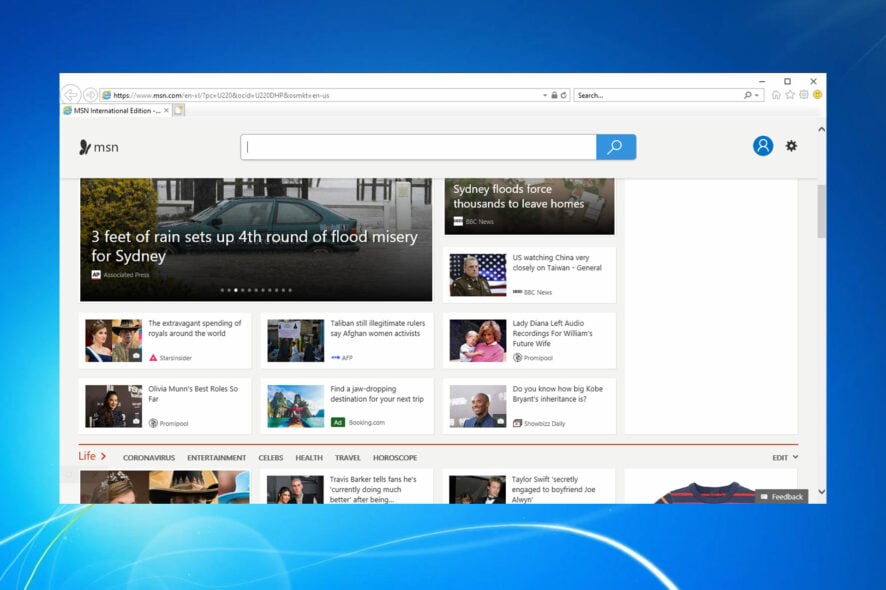Select the HOROSCOPE category
The image size is (886, 590).
(x=395, y=458)
